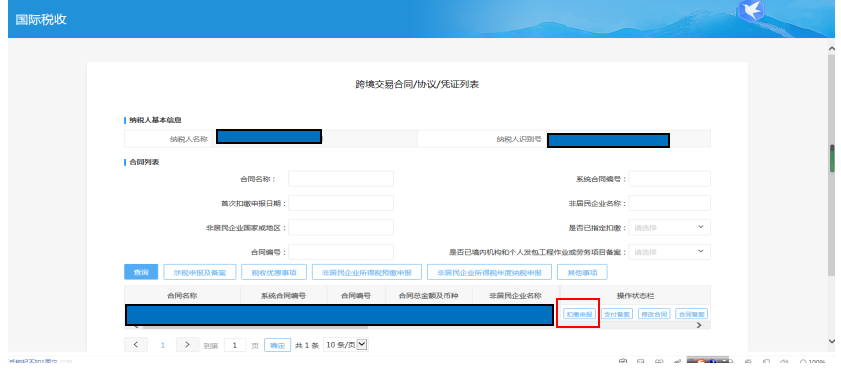Viewport: 841px width, 370px height.
Task: Click the table horizontal scroll right arrow
Action: point(699,325)
